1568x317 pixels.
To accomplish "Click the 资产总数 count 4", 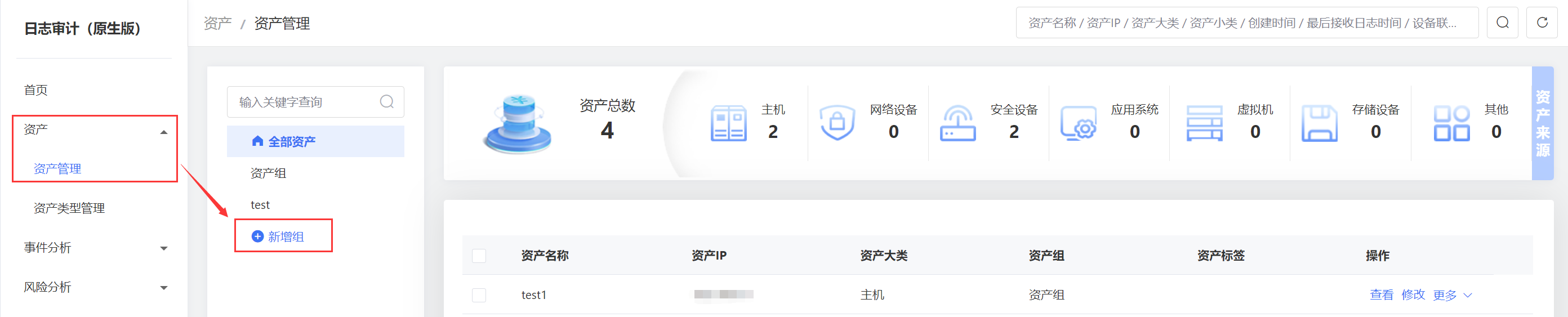I will click(x=607, y=130).
